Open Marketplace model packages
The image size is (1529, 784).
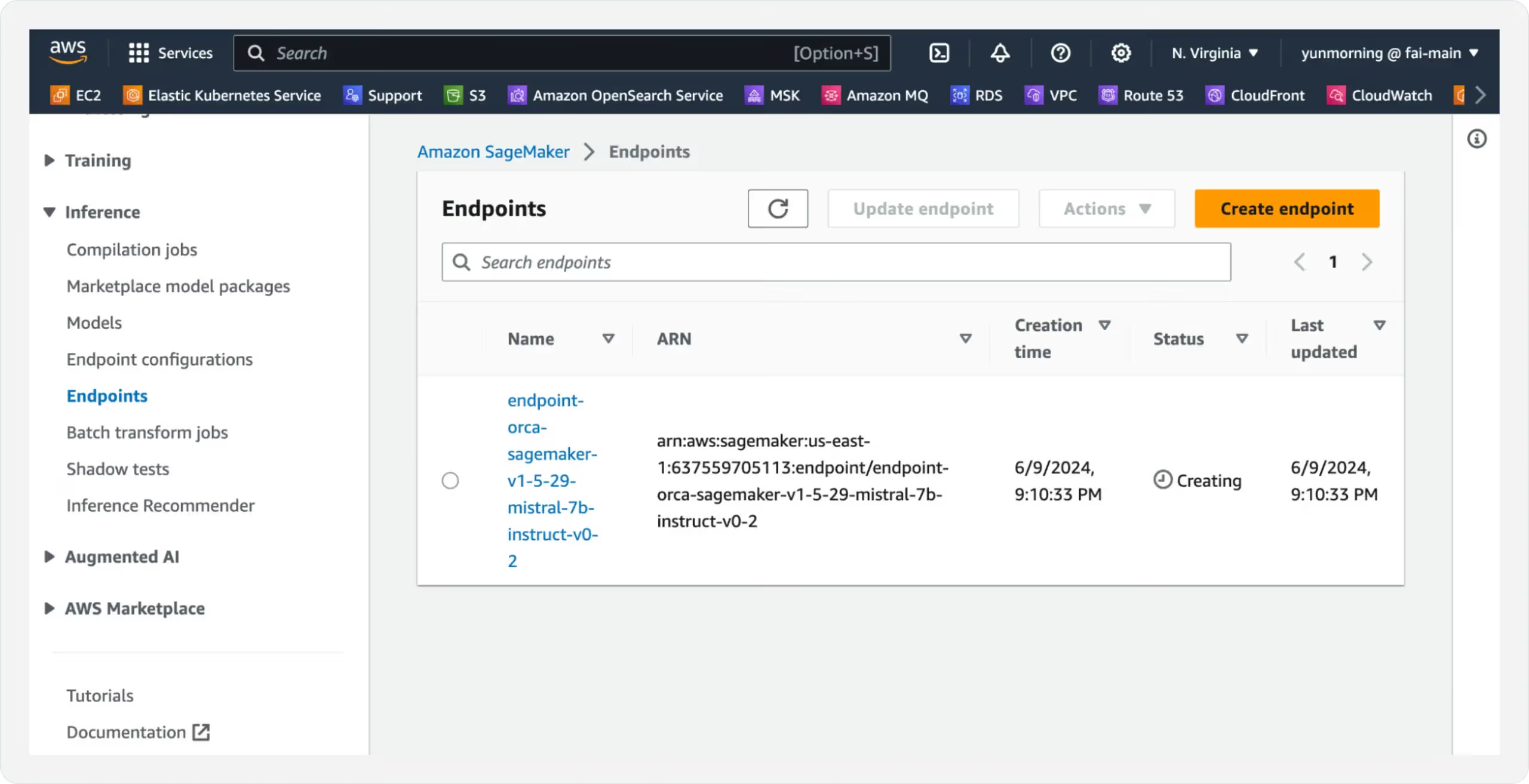pyautogui.click(x=178, y=286)
